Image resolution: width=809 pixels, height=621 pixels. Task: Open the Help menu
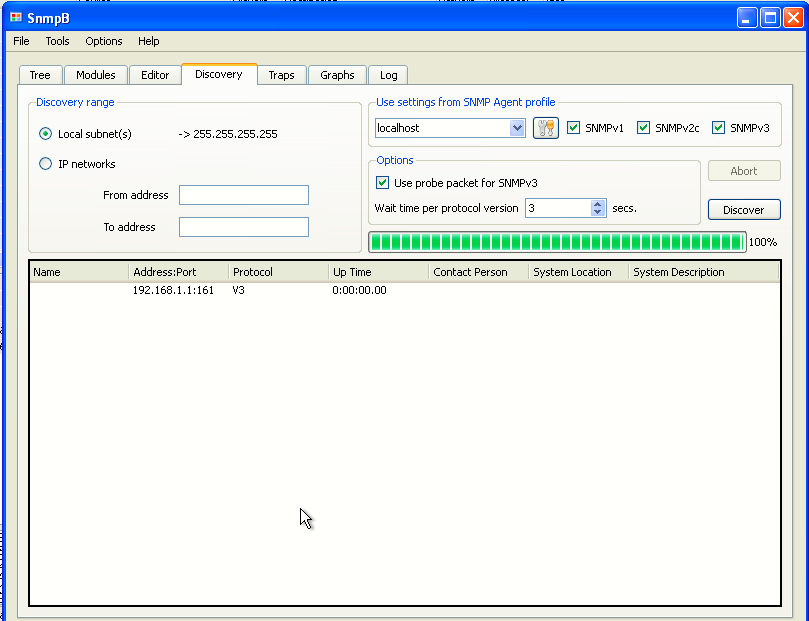[x=149, y=41]
